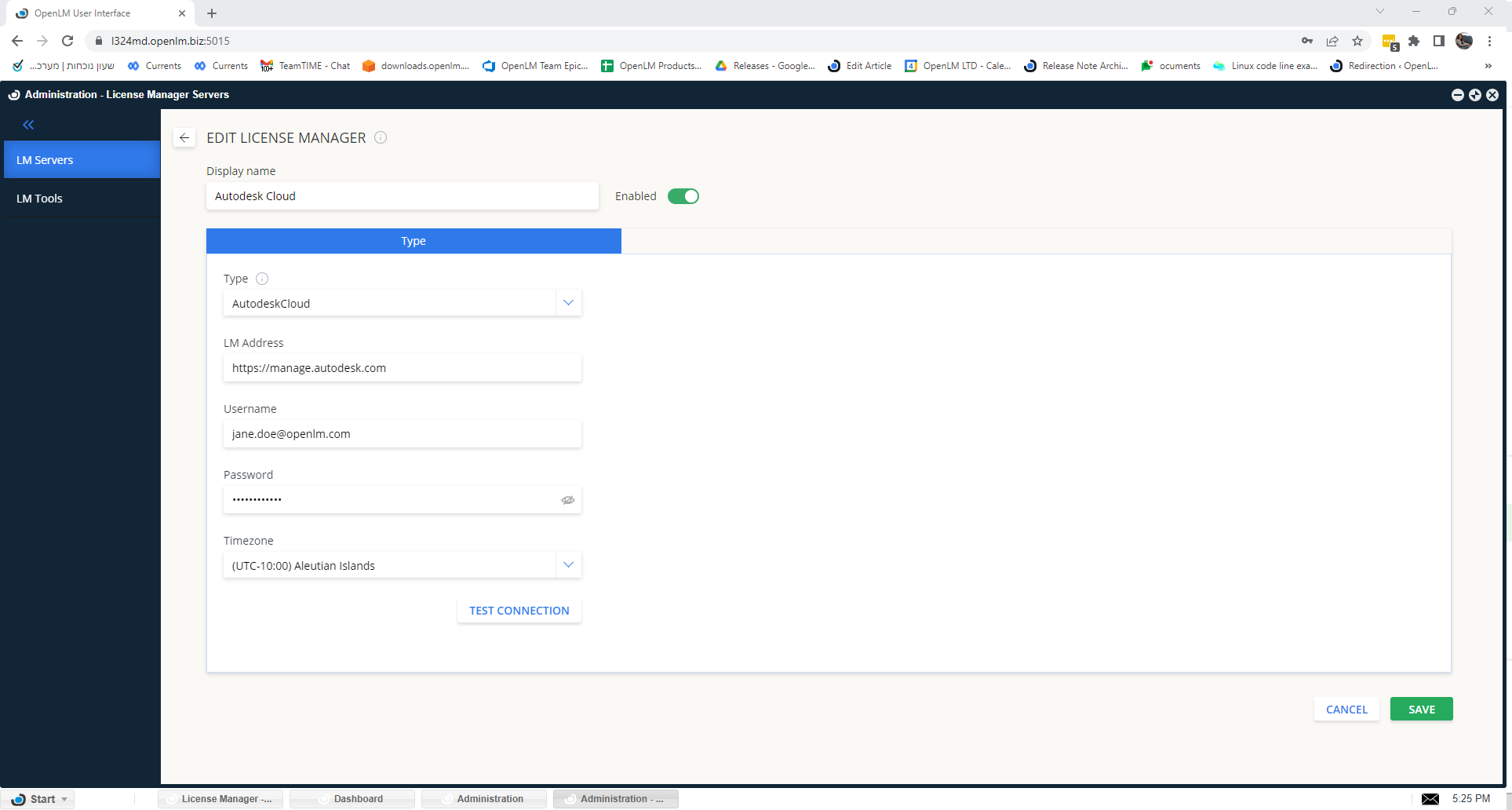
Task: Open the Releases Google bookmark
Action: tap(764, 66)
